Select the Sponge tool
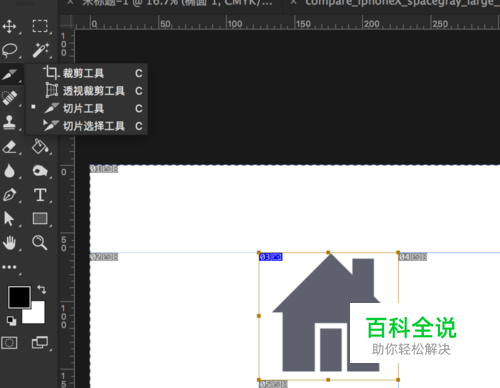Screen dimensions: 500x388 (40, 171)
